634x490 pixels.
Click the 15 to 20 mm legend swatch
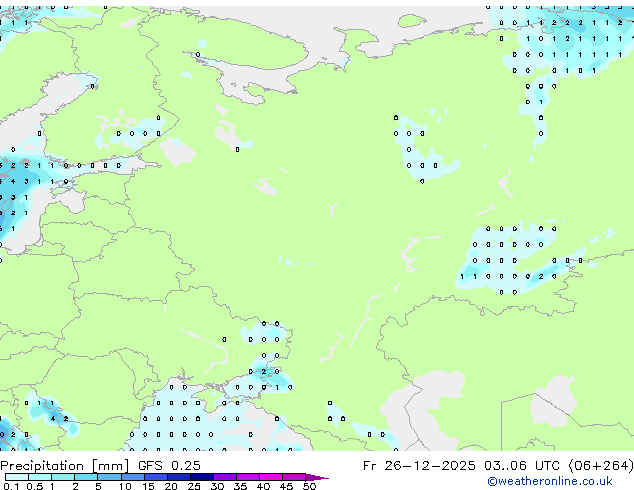[x=156, y=477]
